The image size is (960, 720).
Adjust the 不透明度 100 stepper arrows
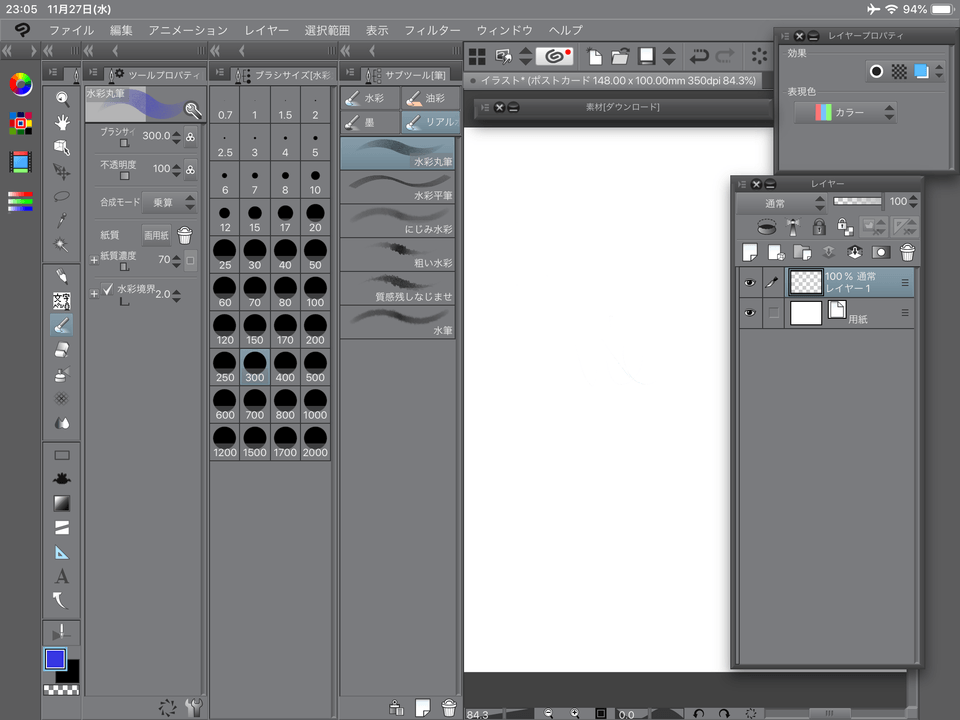click(176, 170)
